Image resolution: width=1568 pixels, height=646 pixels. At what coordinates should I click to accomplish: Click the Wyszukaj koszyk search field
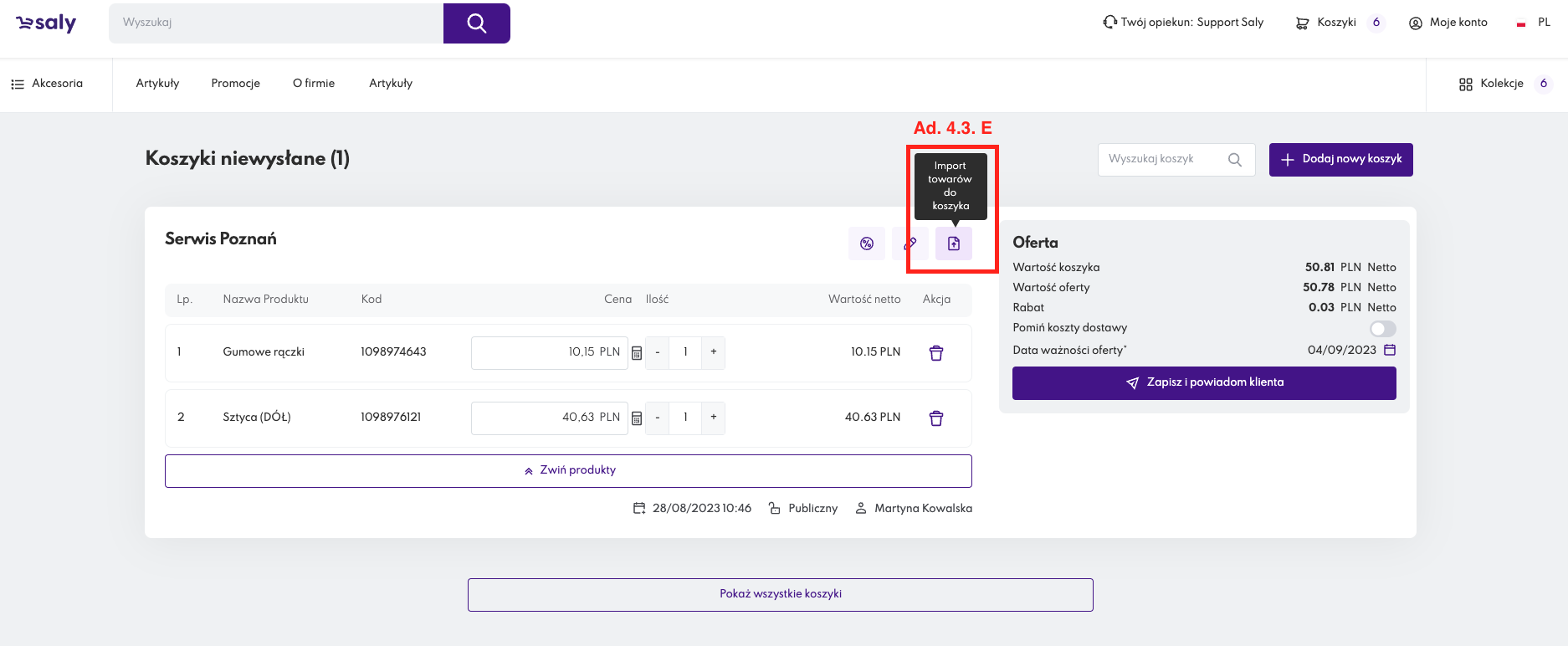pos(1163,159)
